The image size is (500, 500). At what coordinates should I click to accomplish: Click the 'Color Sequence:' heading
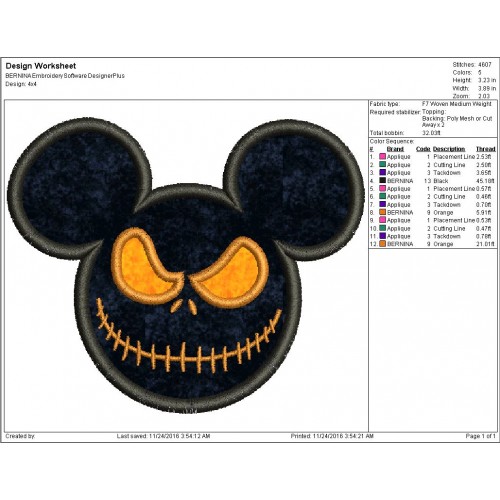click(392, 142)
